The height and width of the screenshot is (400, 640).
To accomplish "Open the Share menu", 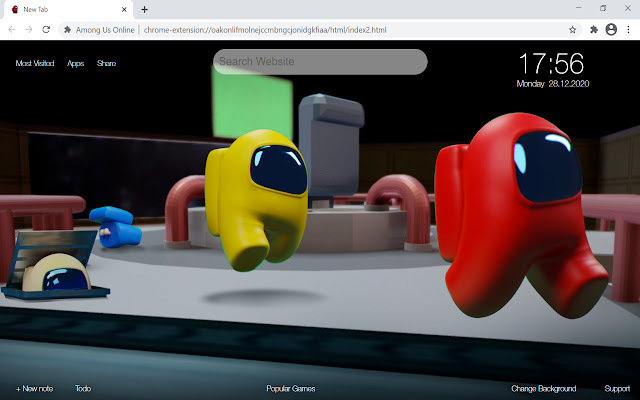I will tap(107, 63).
